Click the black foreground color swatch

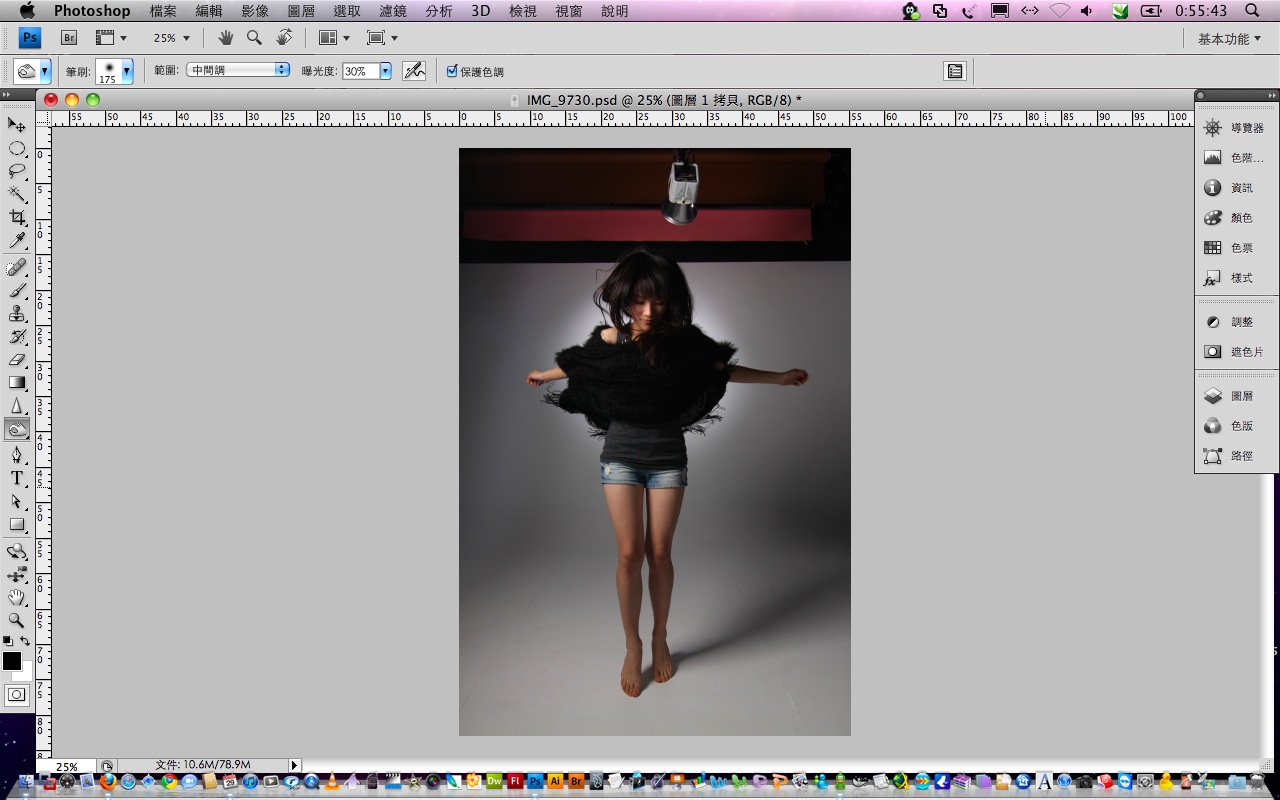pyautogui.click(x=11, y=660)
